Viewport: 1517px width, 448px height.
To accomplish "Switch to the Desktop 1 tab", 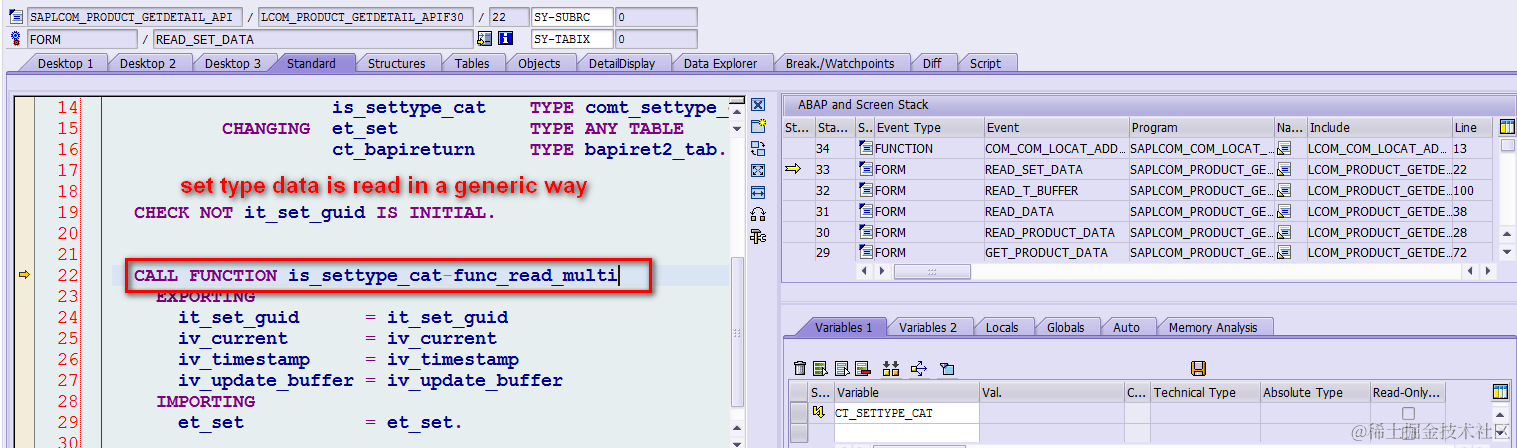I will coord(65,63).
